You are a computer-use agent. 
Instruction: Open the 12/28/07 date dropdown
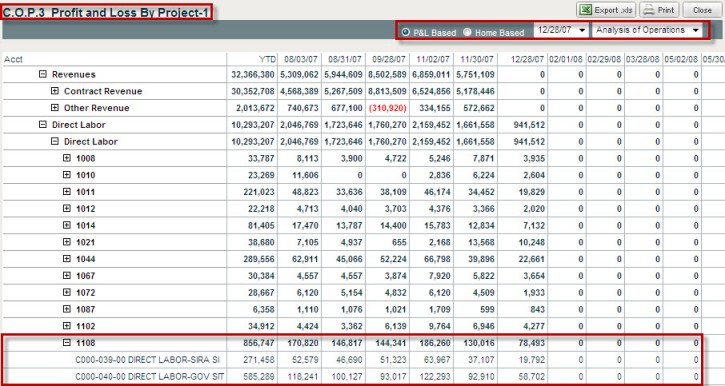[x=561, y=30]
